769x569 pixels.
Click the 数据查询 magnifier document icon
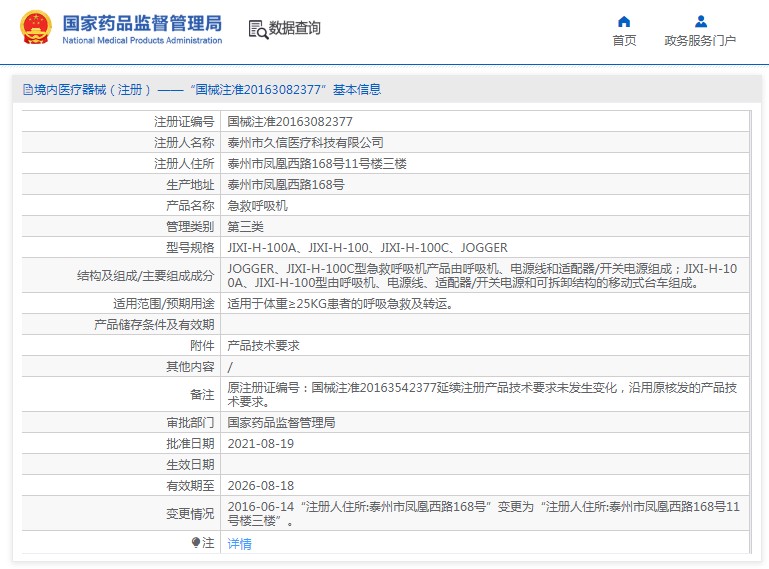[257, 29]
